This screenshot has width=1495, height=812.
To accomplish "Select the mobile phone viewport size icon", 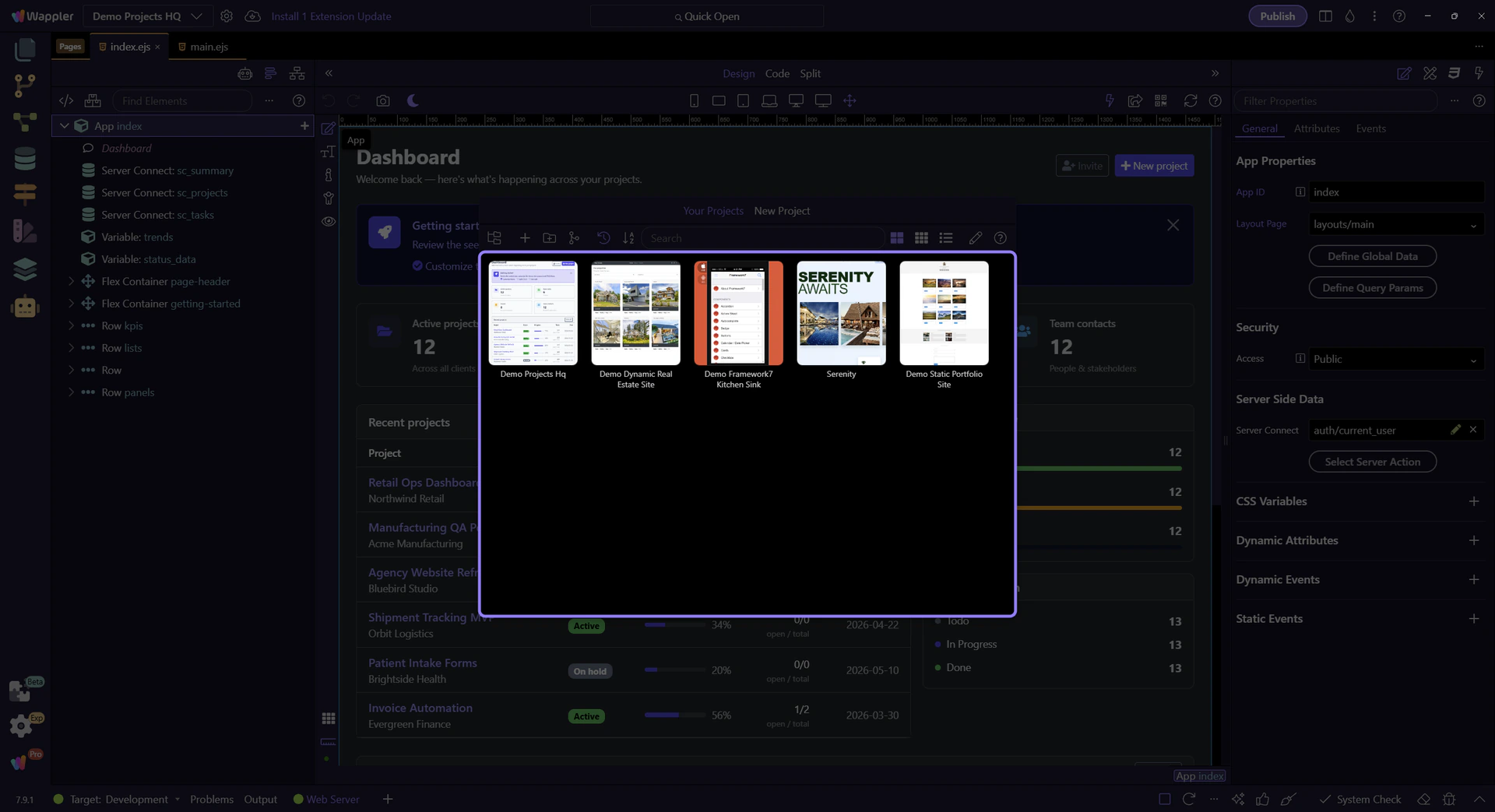I will pos(694,101).
